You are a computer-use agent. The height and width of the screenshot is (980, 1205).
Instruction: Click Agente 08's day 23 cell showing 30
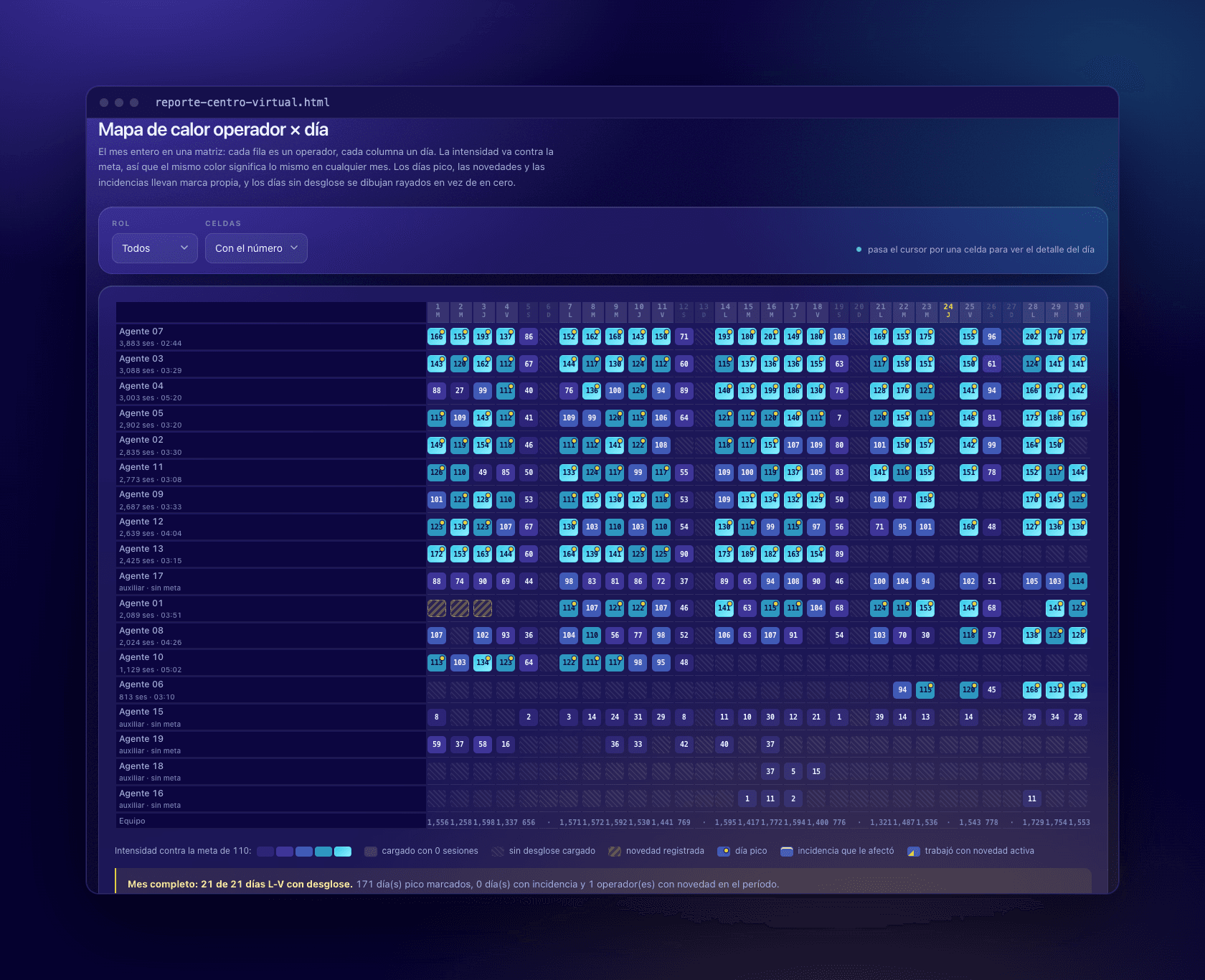click(x=926, y=635)
